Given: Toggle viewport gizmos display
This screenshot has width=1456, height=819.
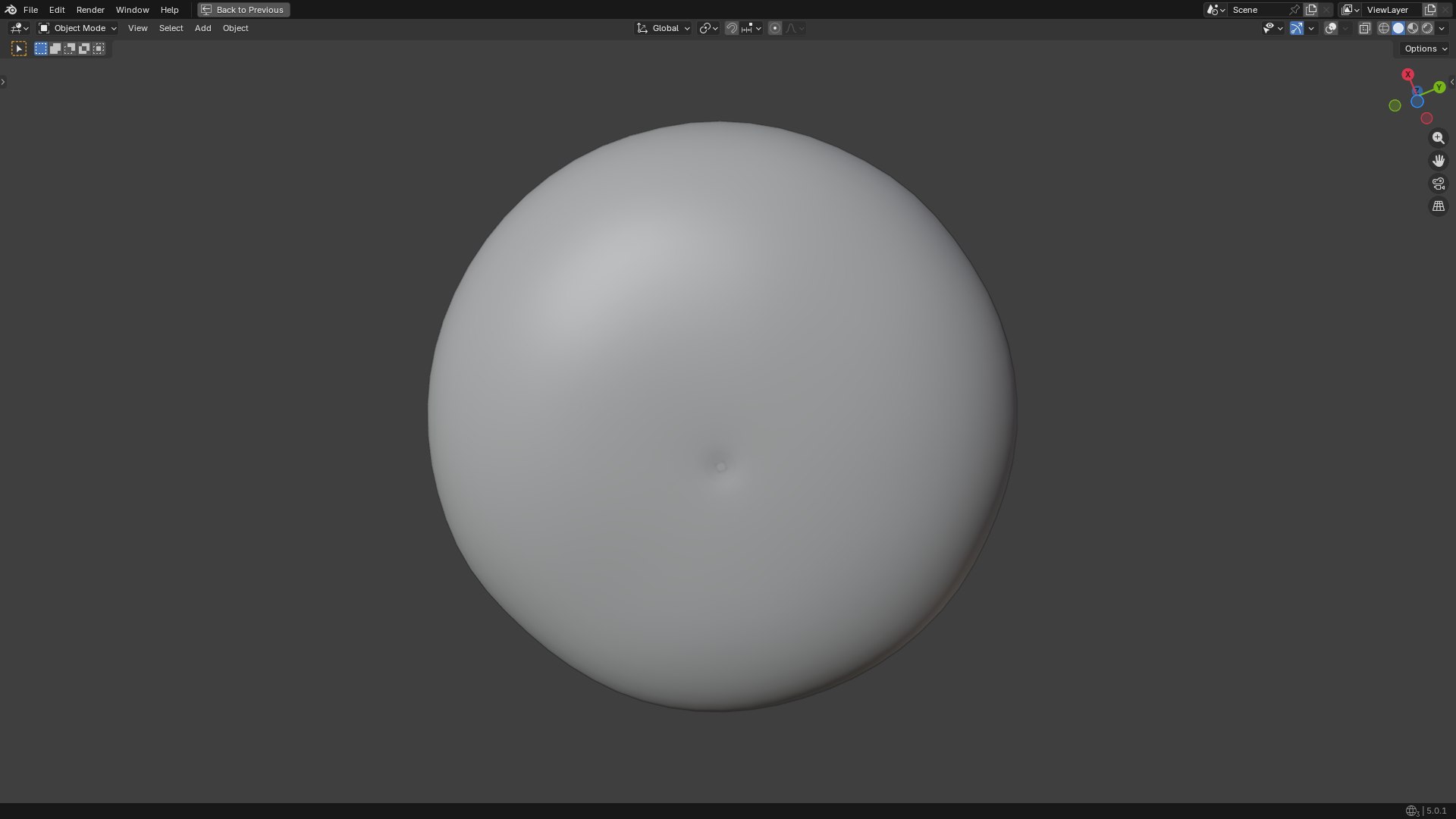Looking at the screenshot, I should 1296,28.
